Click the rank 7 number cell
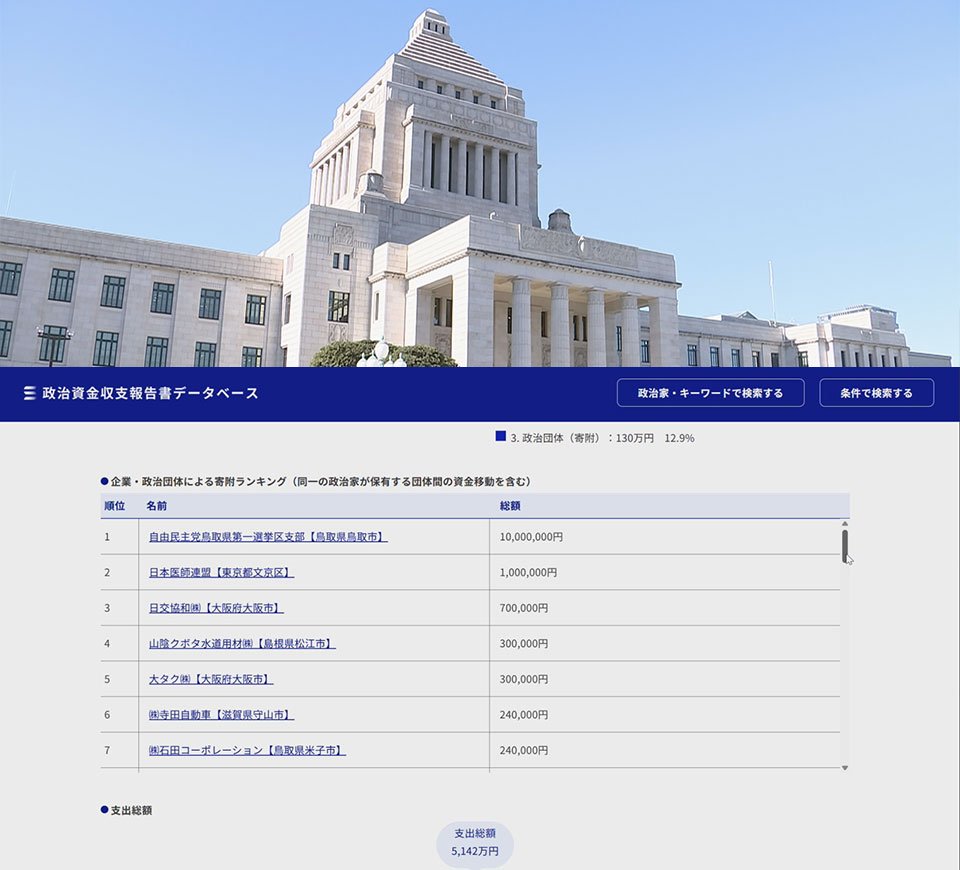 pos(119,750)
